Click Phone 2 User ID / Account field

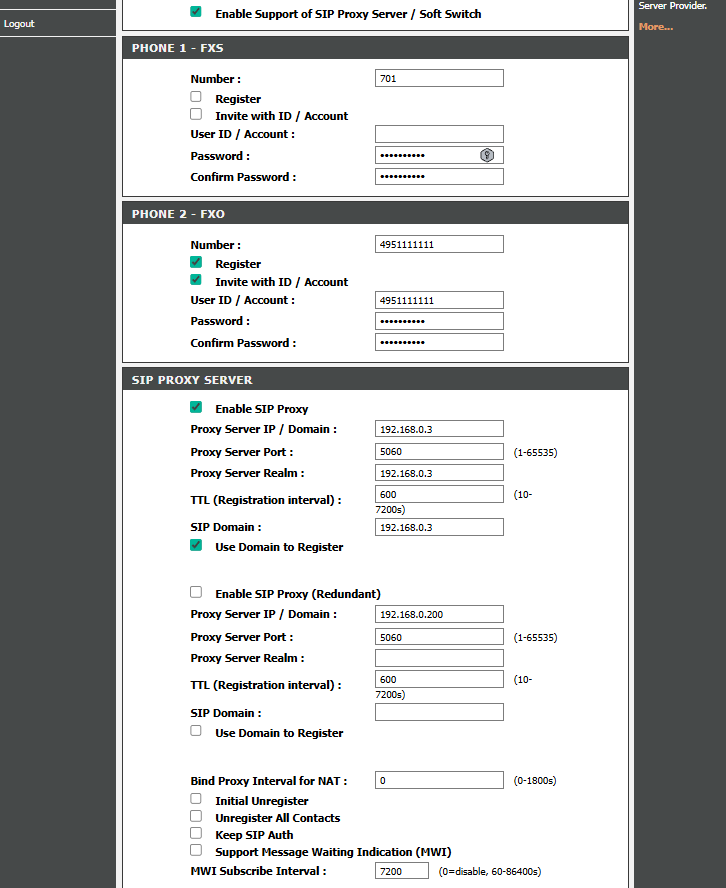[439, 300]
